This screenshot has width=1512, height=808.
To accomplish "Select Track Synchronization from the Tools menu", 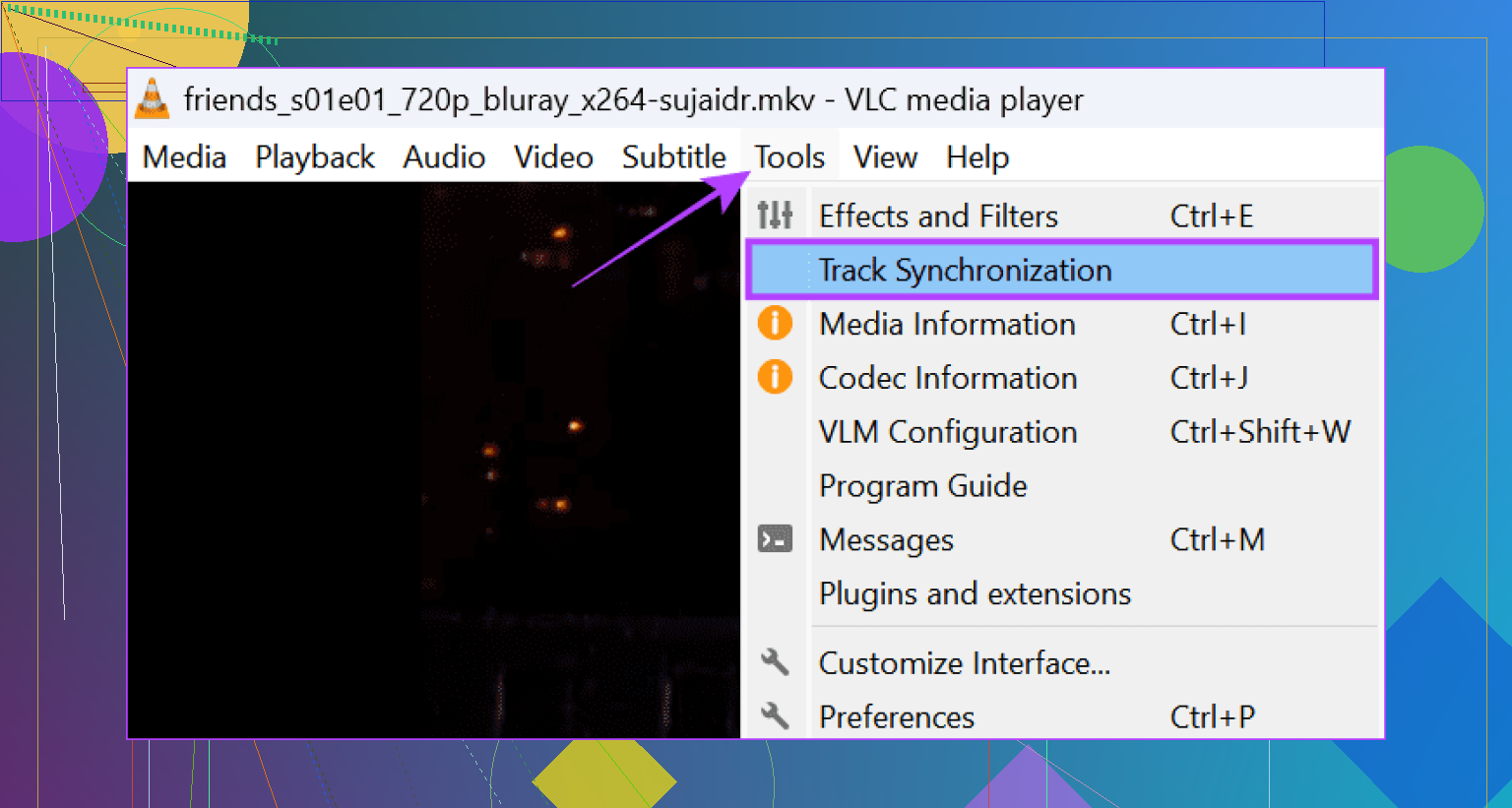I will [965, 270].
